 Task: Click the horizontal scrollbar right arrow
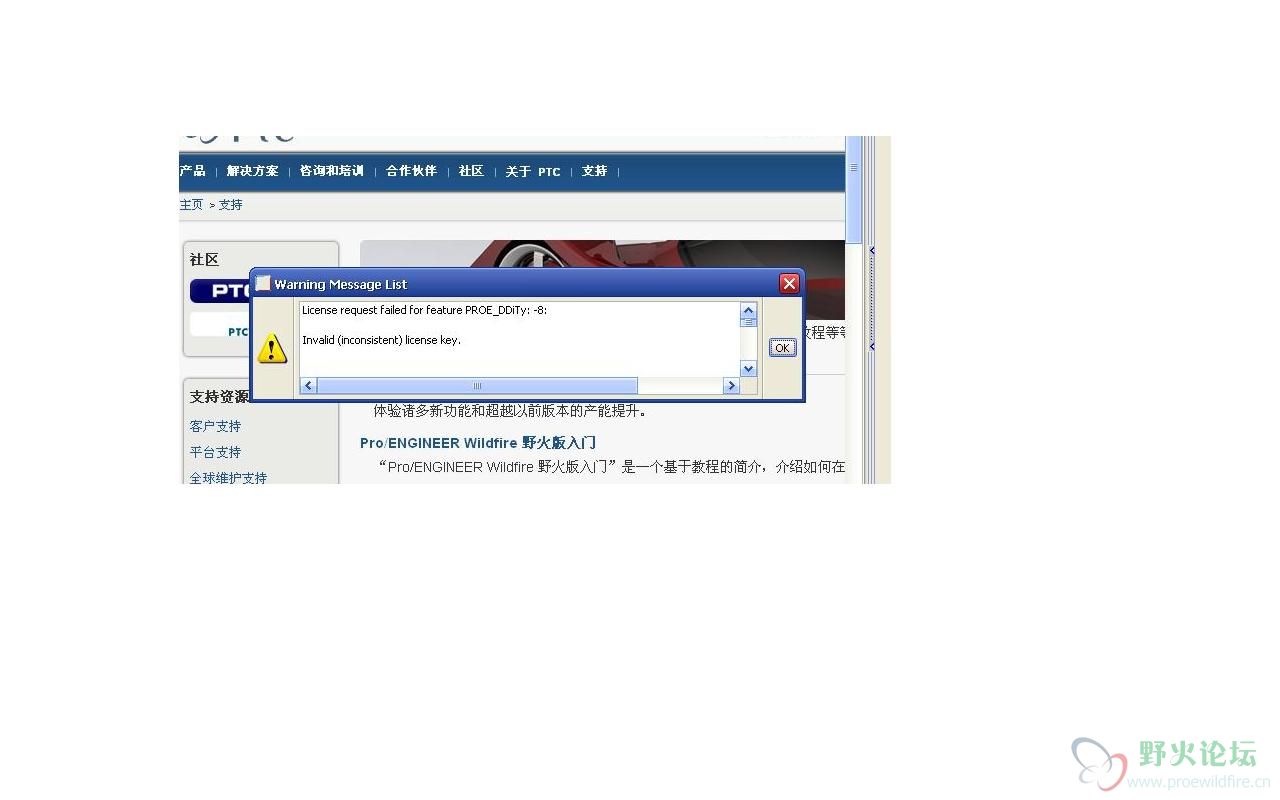[731, 386]
